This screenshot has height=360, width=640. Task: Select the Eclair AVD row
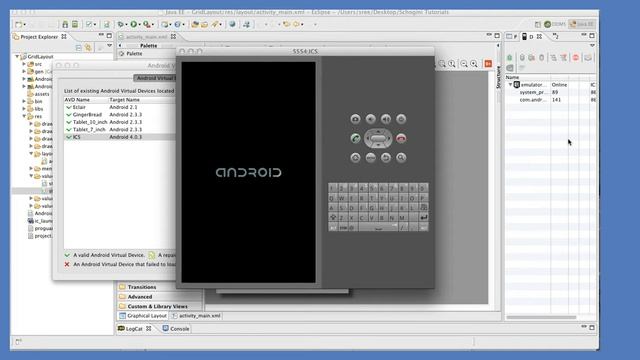coord(120,107)
